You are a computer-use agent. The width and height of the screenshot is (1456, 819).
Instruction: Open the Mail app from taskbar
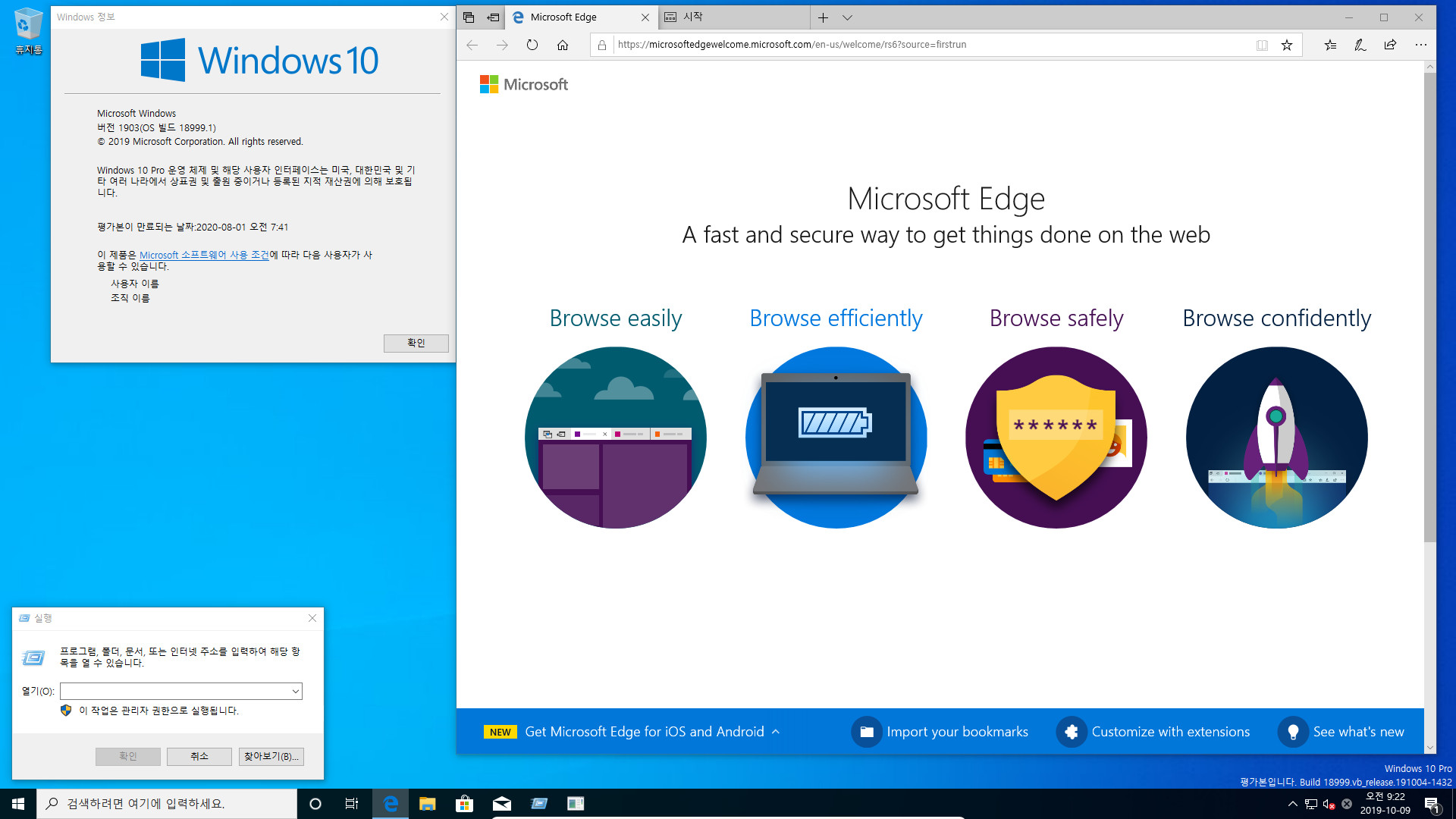pyautogui.click(x=501, y=804)
